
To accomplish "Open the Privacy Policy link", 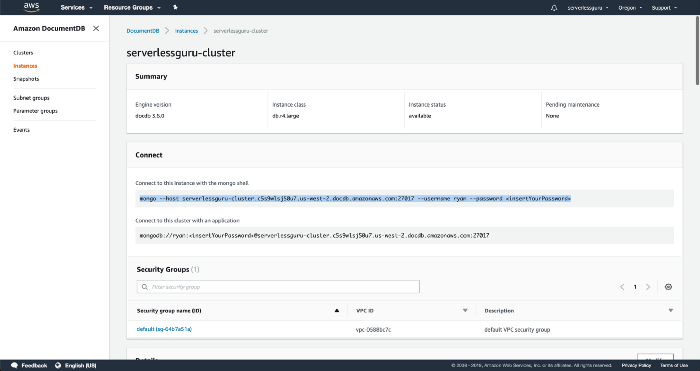I will click(636, 366).
